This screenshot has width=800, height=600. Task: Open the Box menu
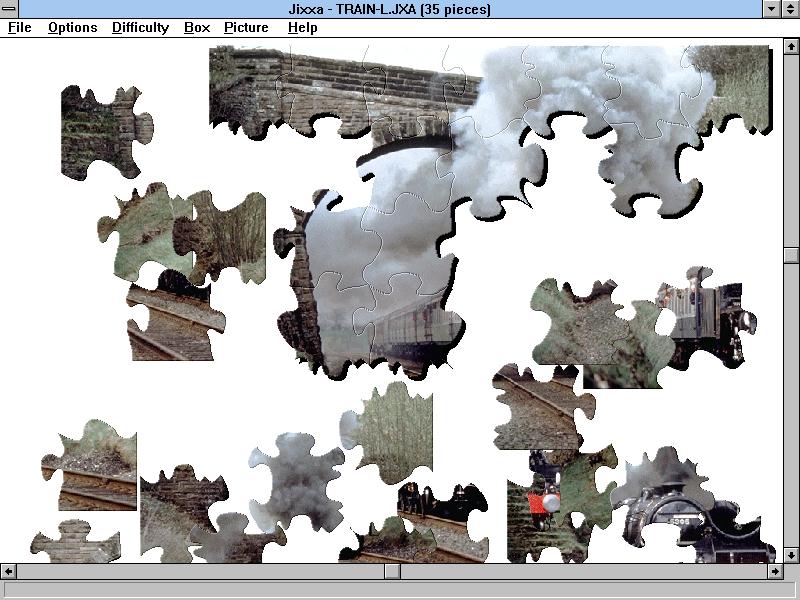(197, 28)
